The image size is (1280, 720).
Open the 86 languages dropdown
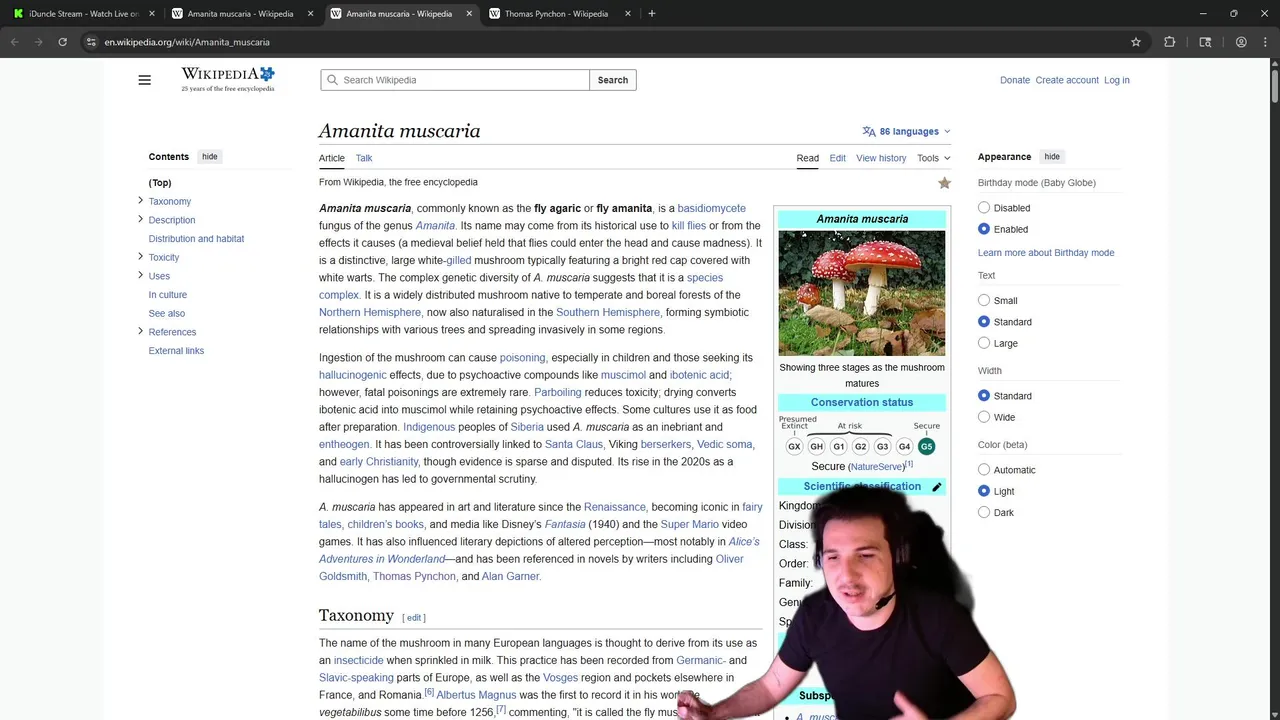click(907, 131)
